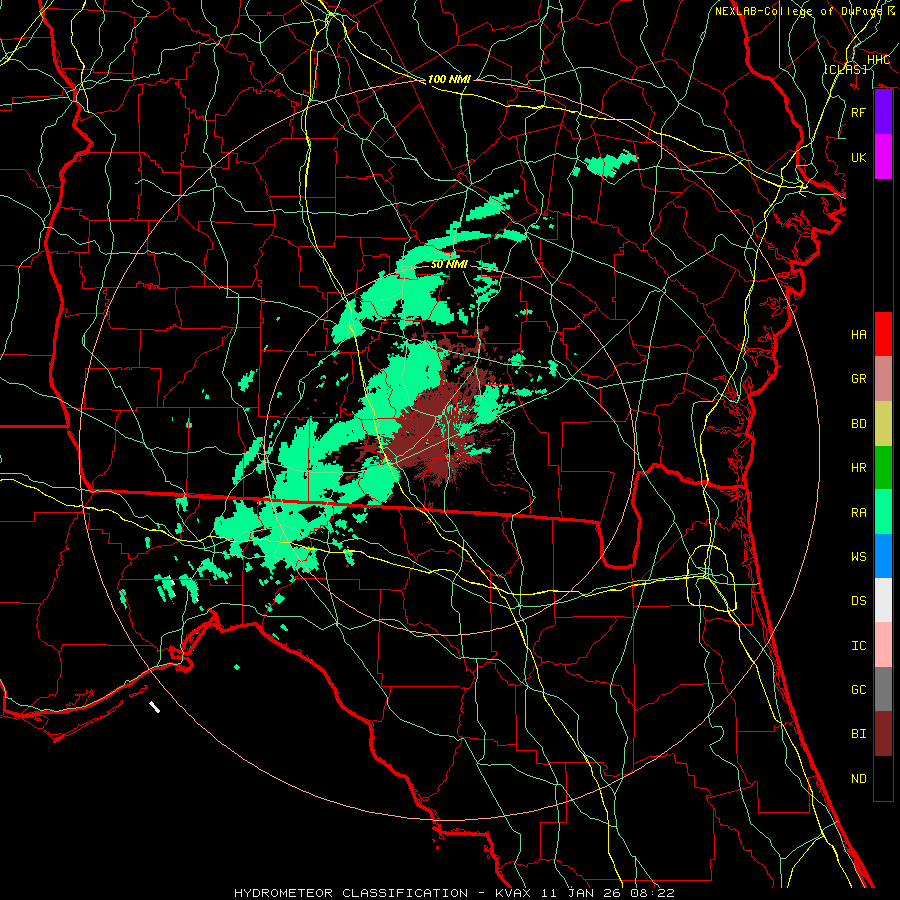900x900 pixels.
Task: Click the UK legend label
Action: point(858,157)
